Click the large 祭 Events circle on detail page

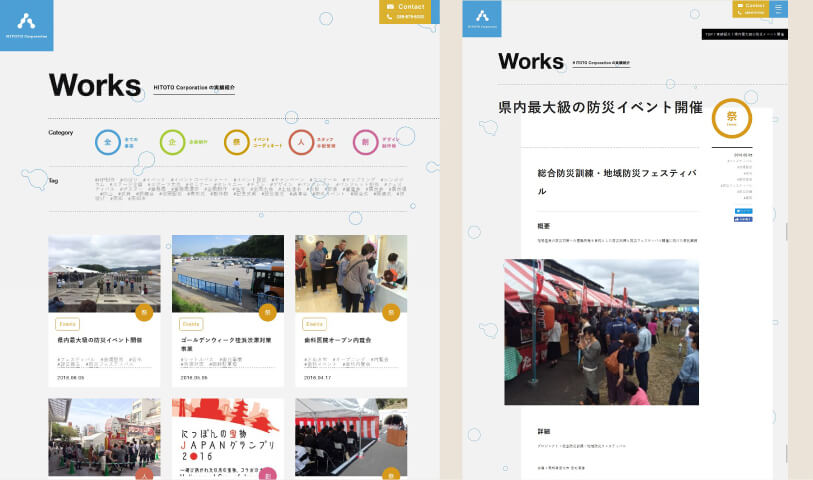tap(732, 118)
